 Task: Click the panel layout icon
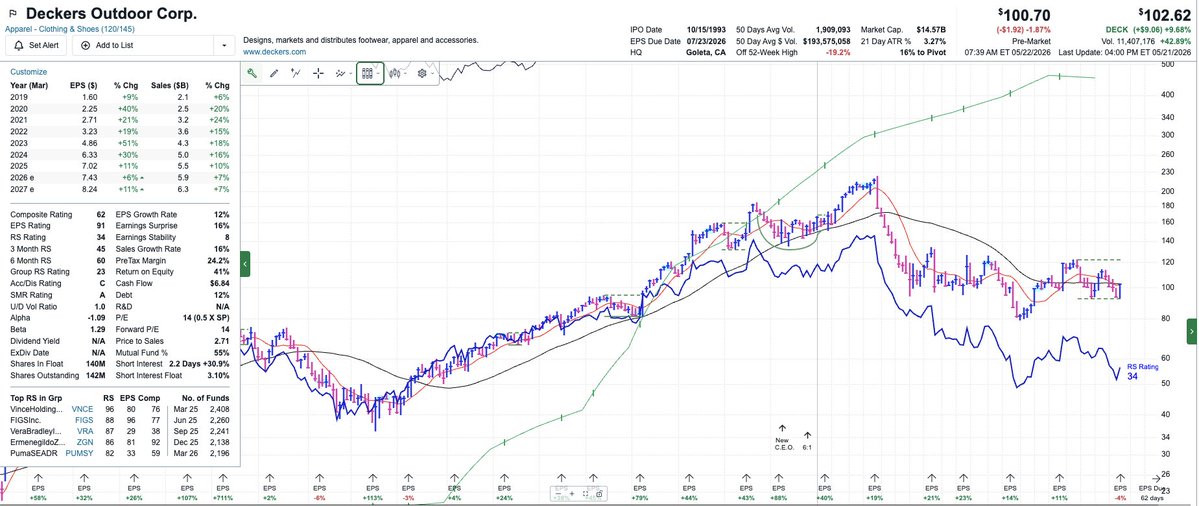[367, 73]
